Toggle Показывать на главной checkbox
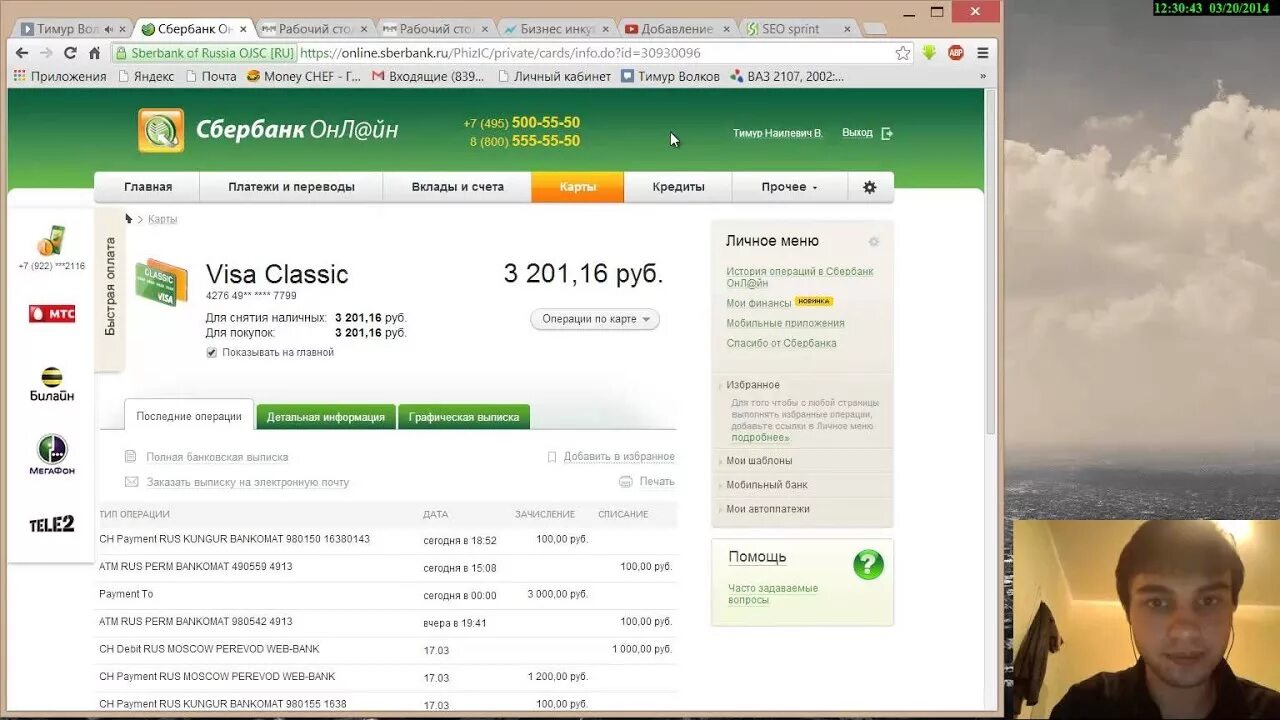This screenshot has width=1280, height=720. tap(211, 352)
